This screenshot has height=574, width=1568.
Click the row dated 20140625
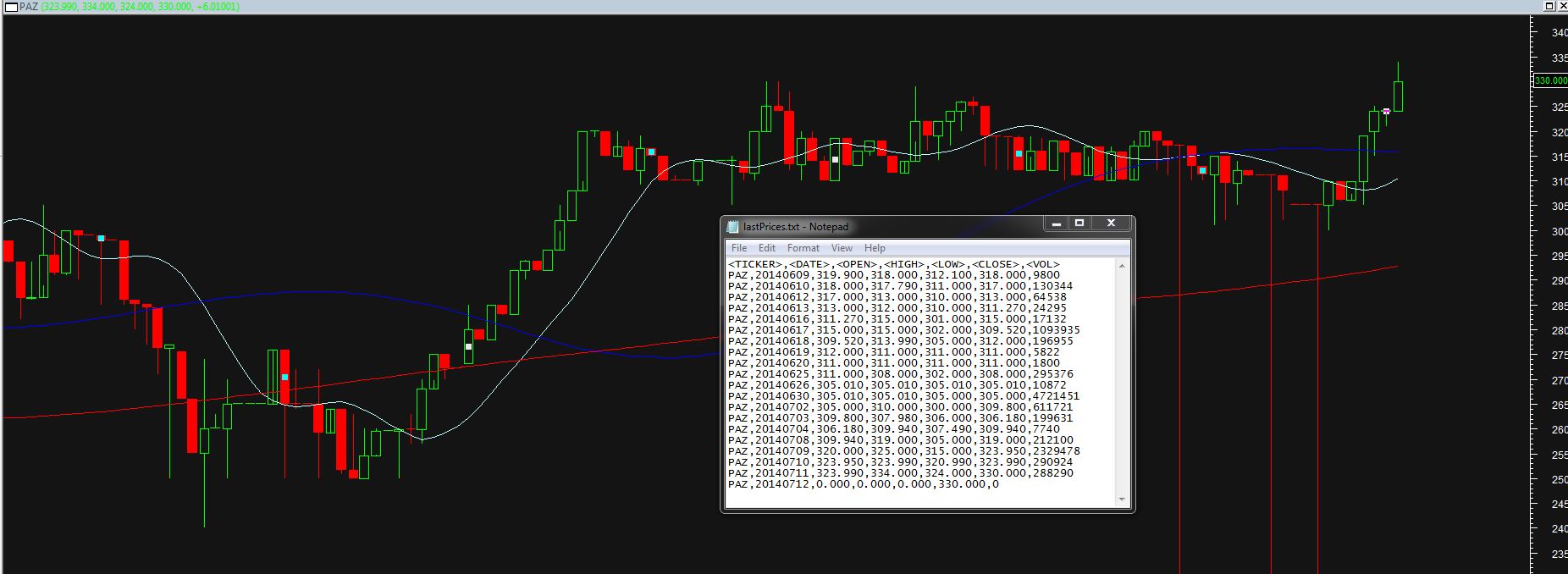tap(900, 374)
